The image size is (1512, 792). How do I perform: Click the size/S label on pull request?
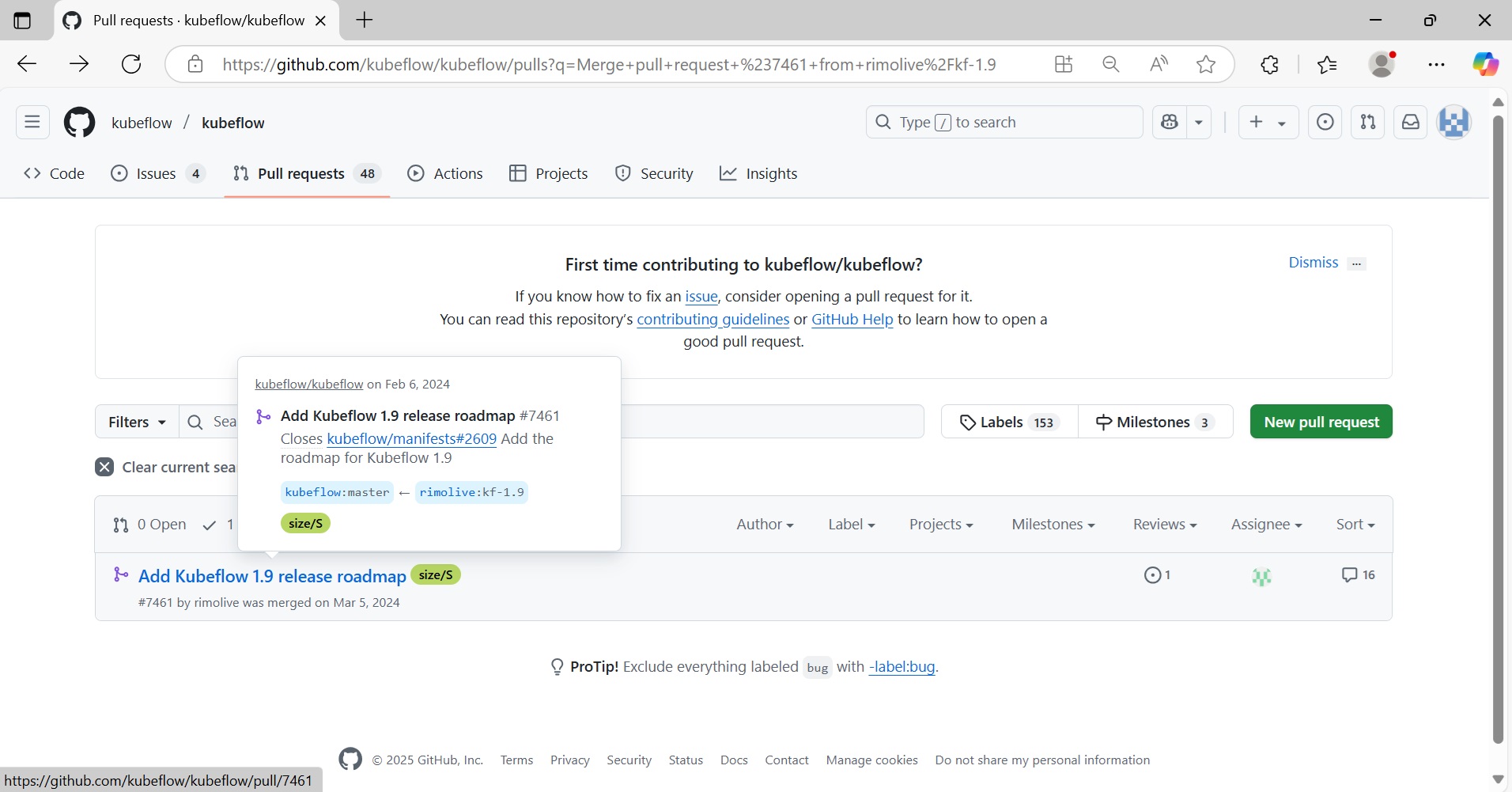pyautogui.click(x=436, y=575)
